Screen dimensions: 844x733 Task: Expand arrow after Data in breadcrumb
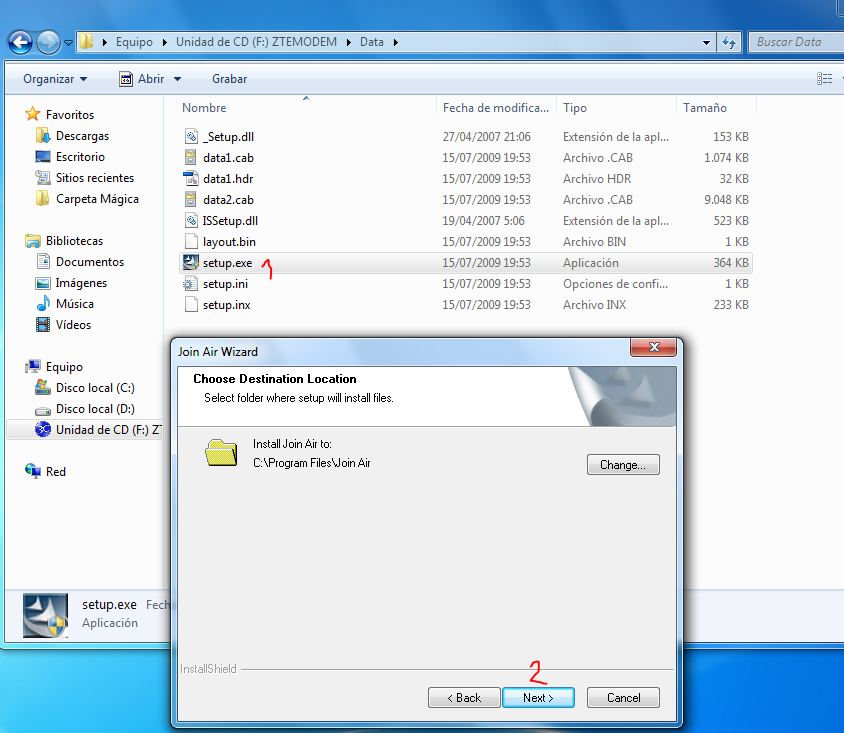pyautogui.click(x=396, y=42)
